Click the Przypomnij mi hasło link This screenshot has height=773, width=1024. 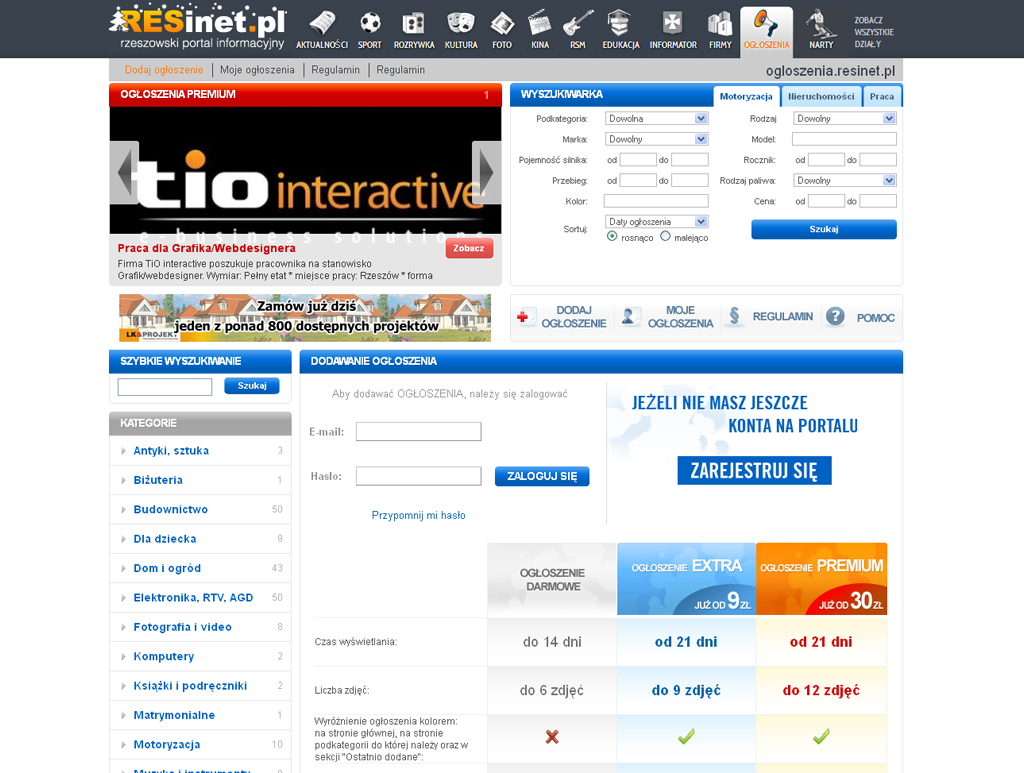pos(419,515)
